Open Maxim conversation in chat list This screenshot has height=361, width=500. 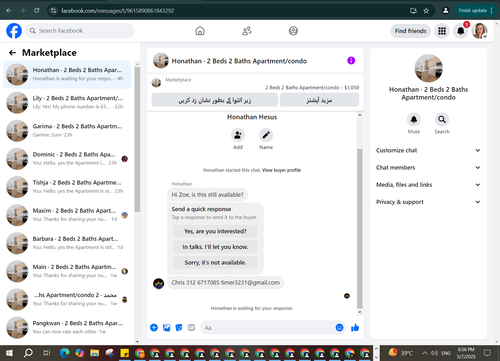[67, 215]
